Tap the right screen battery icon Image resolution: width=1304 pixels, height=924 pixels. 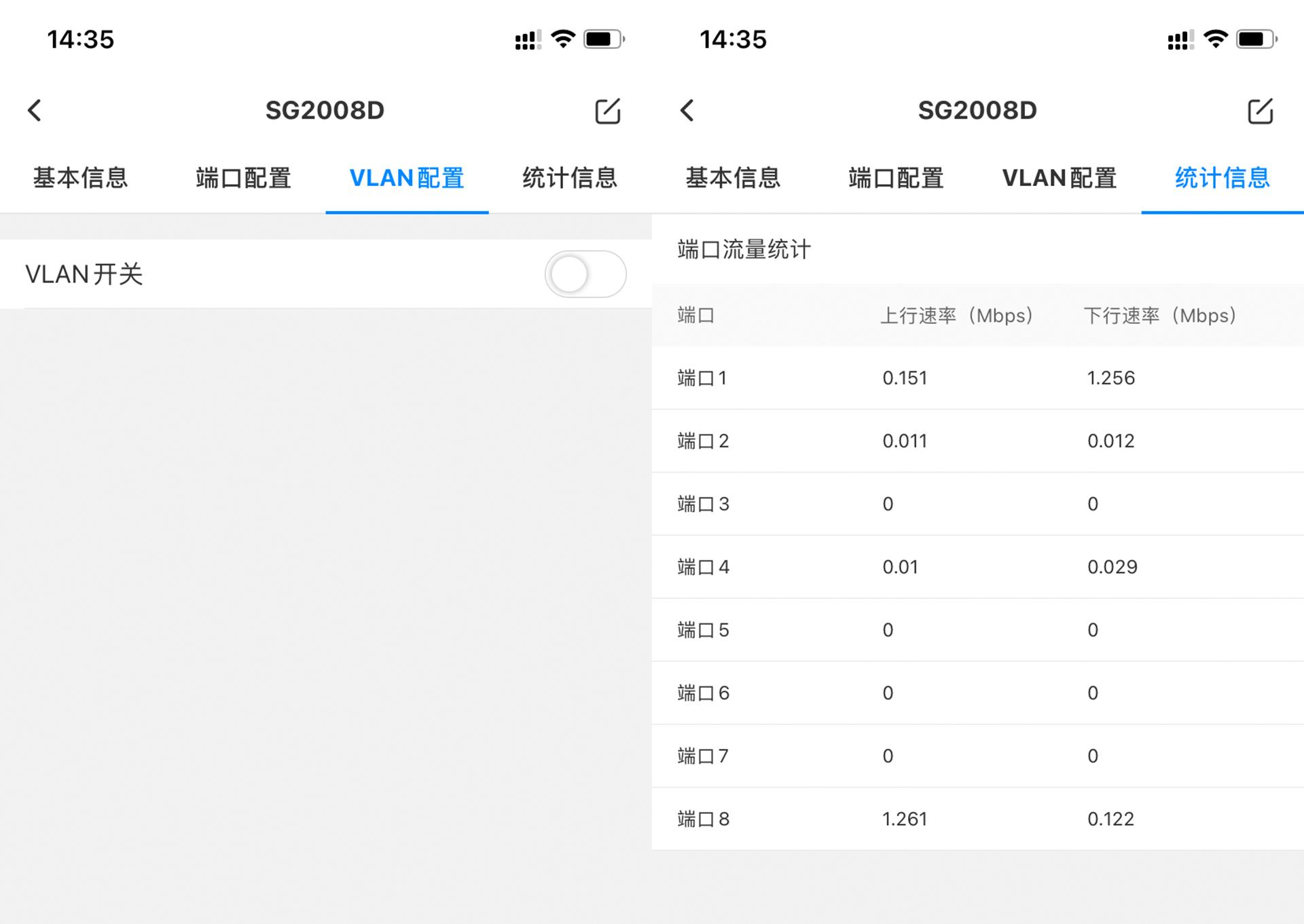[1256, 39]
